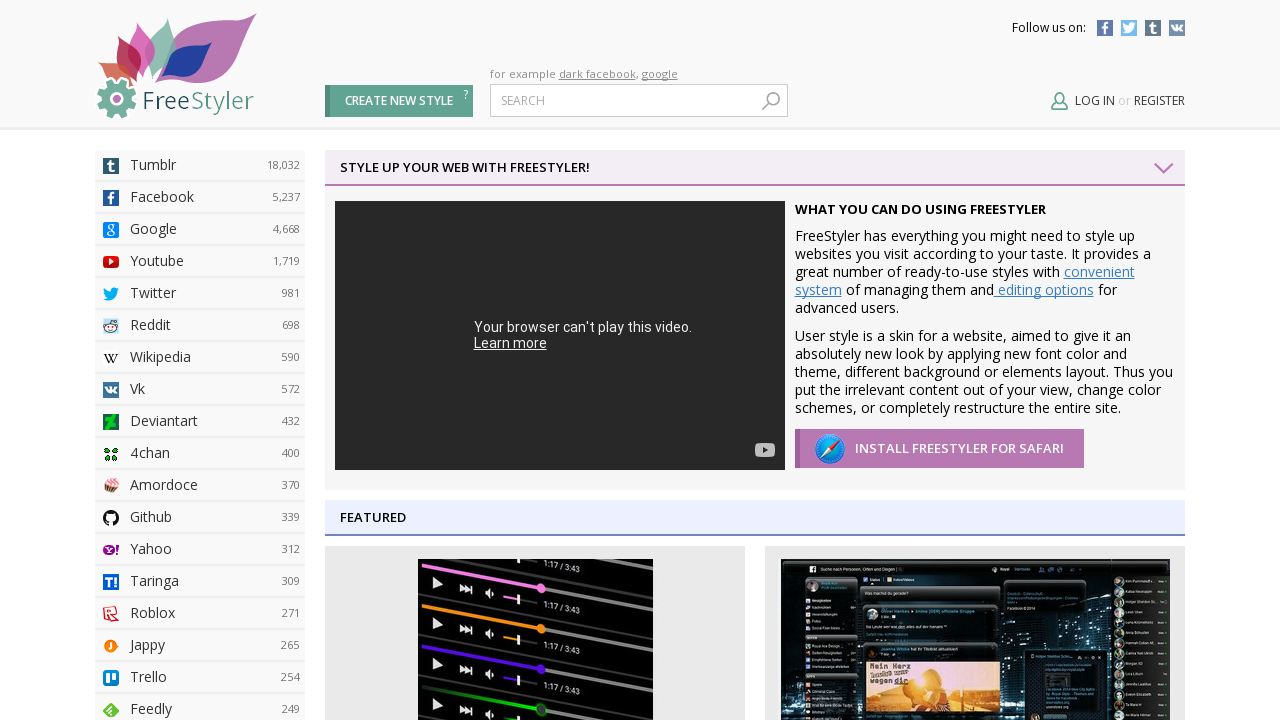1280x720 pixels.
Task: Click the Jappy icon in sidebar
Action: (x=111, y=646)
